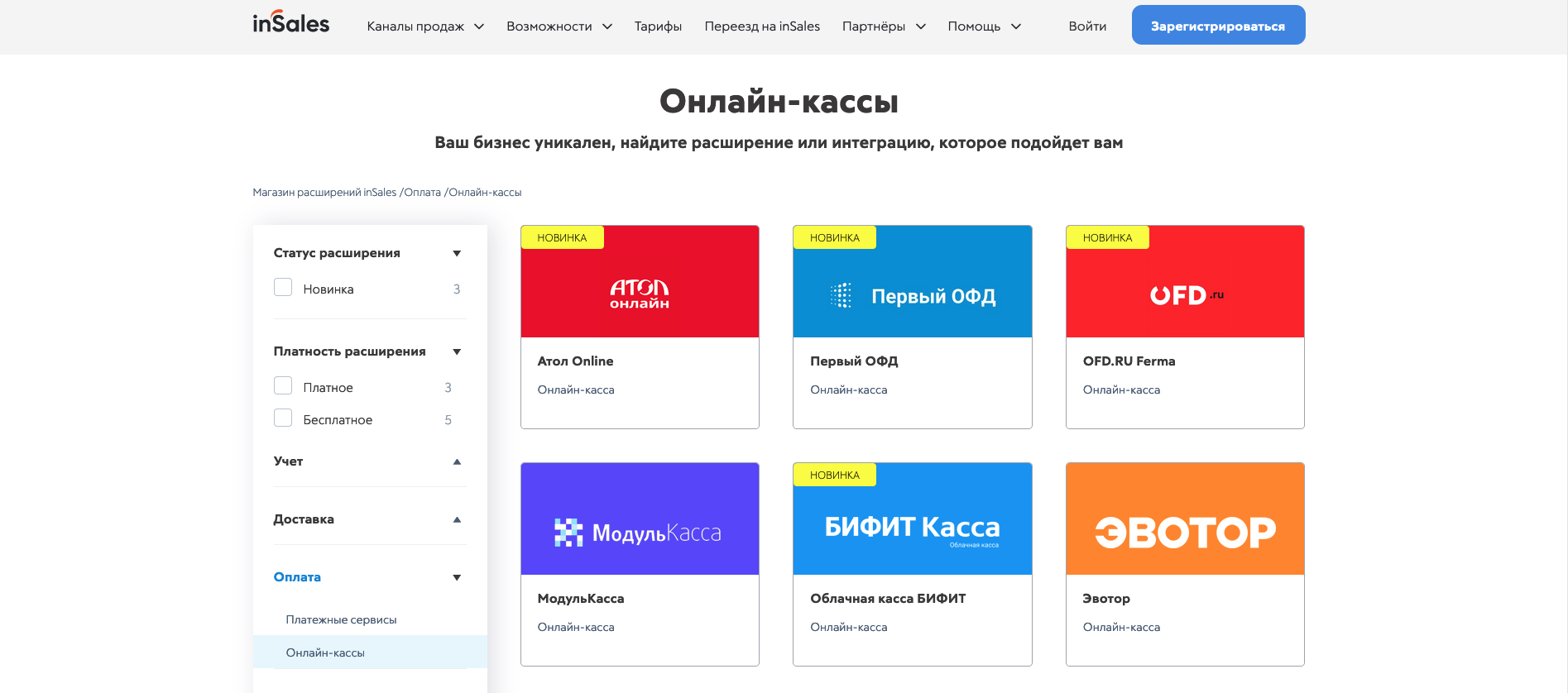This screenshot has height=693, width=1568.
Task: Click НОВИНКА badge on Атол card
Action: 562,237
